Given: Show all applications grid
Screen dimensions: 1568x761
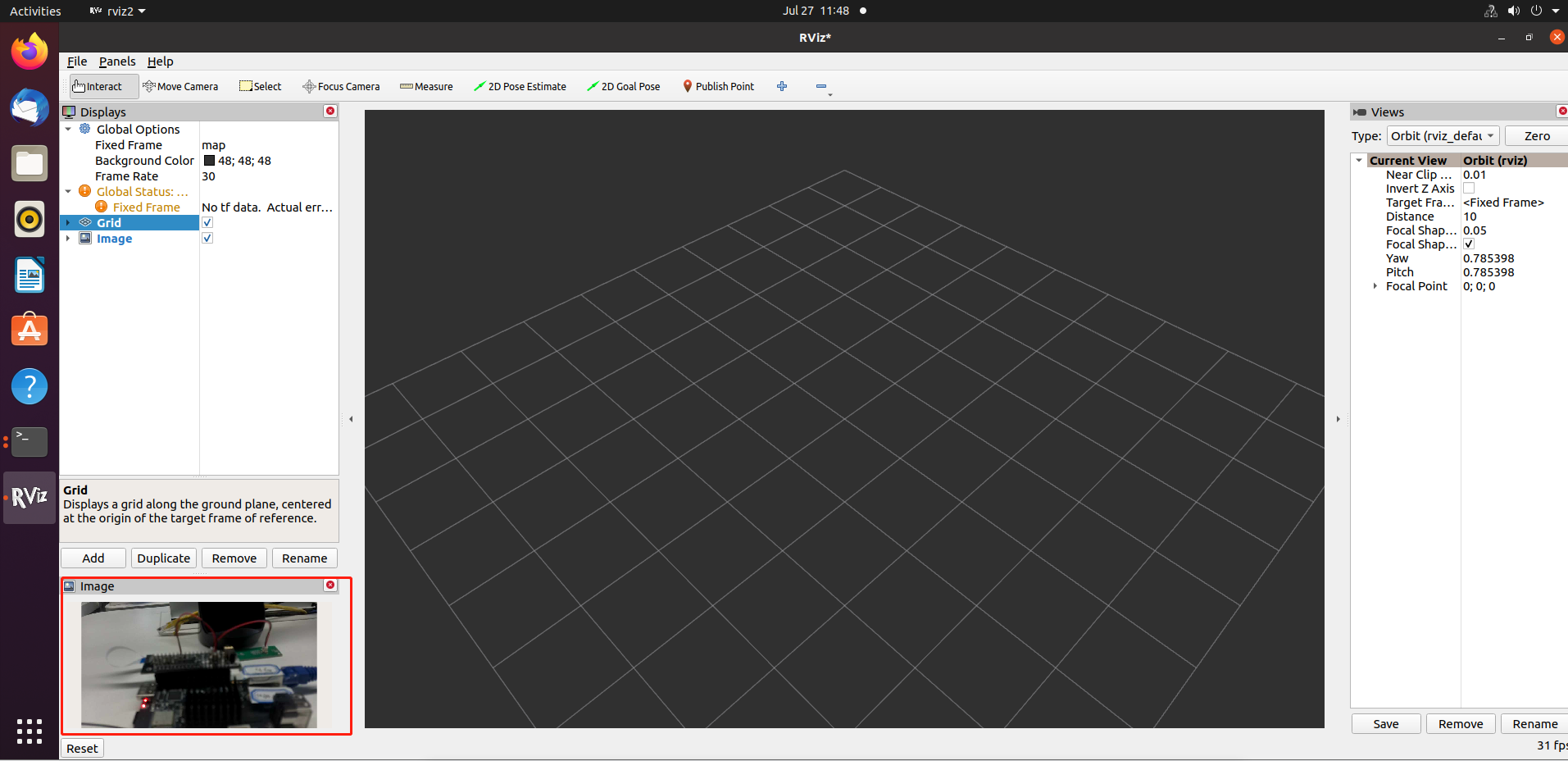Looking at the screenshot, I should point(30,731).
